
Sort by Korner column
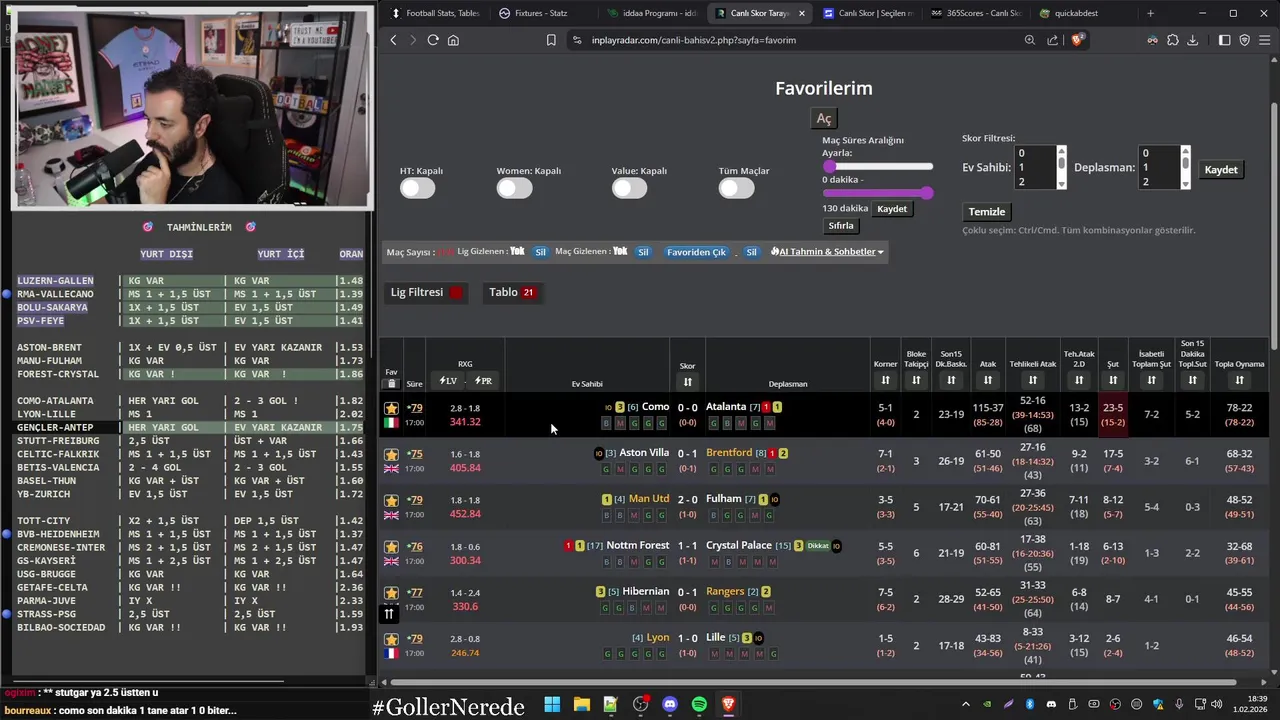point(885,380)
